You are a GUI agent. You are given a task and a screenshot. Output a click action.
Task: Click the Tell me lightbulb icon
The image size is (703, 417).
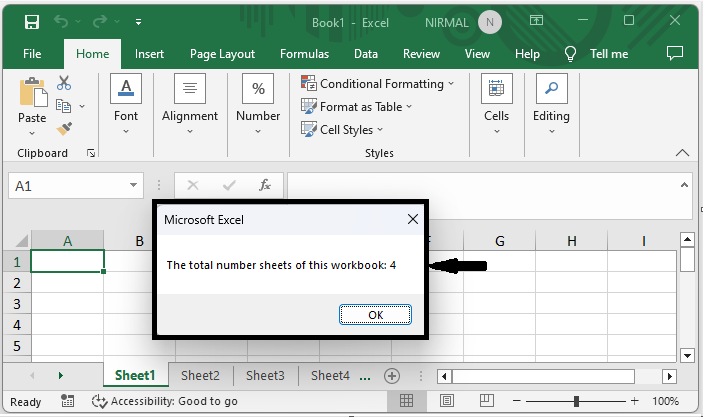(571, 54)
